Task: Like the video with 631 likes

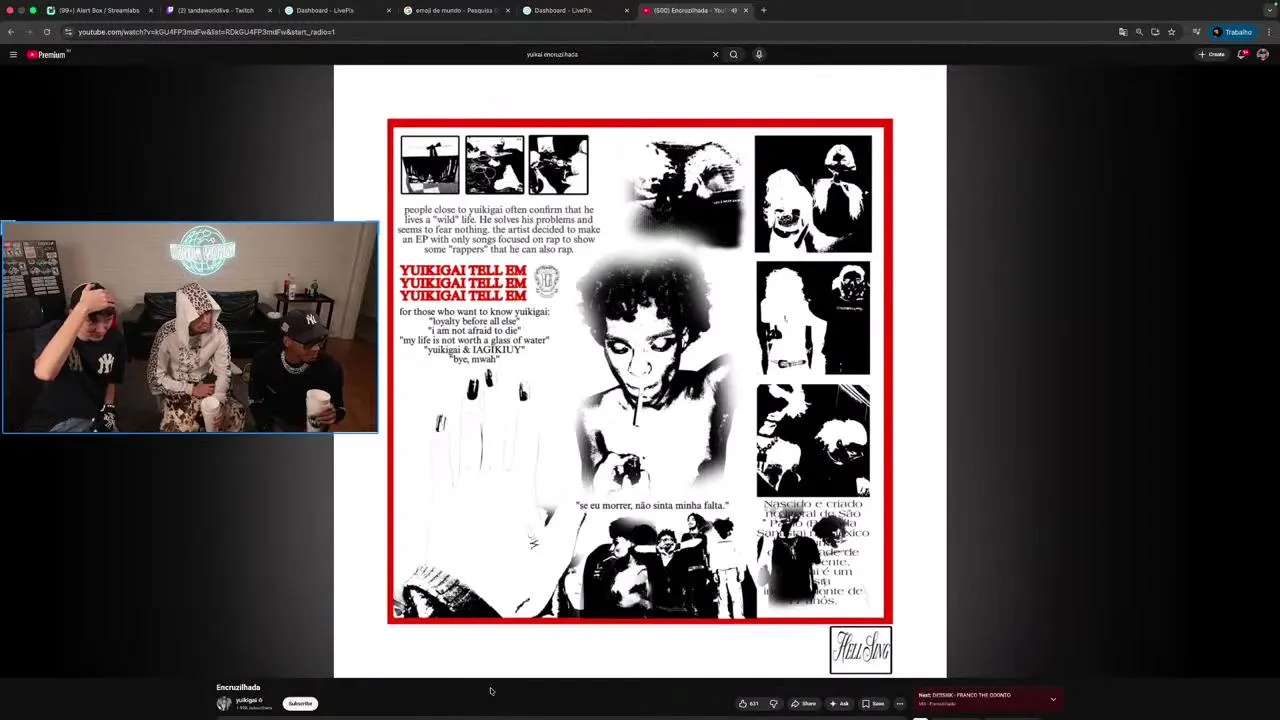Action: (748, 704)
